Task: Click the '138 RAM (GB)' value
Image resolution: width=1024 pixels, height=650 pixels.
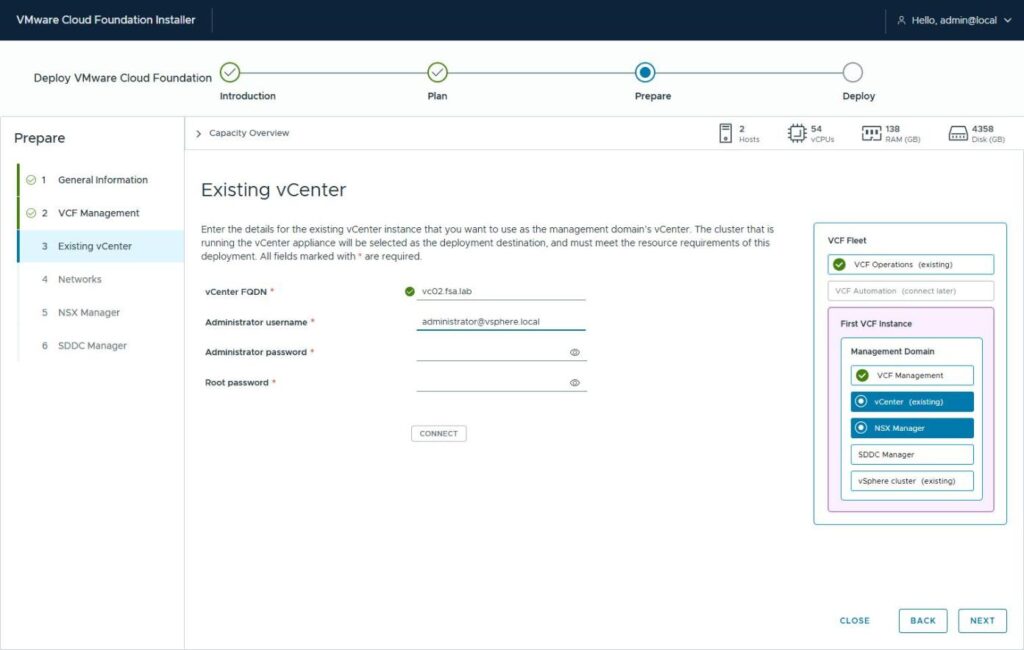Action: click(903, 133)
